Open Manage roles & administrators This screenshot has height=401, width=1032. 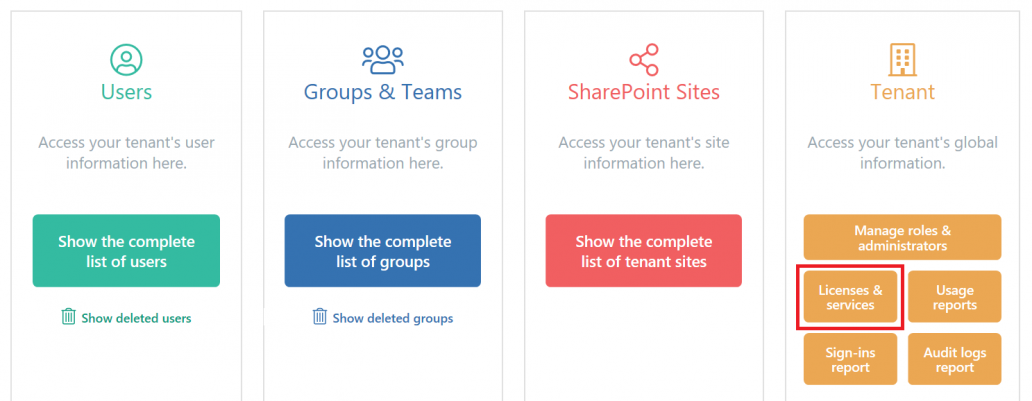[x=902, y=238]
